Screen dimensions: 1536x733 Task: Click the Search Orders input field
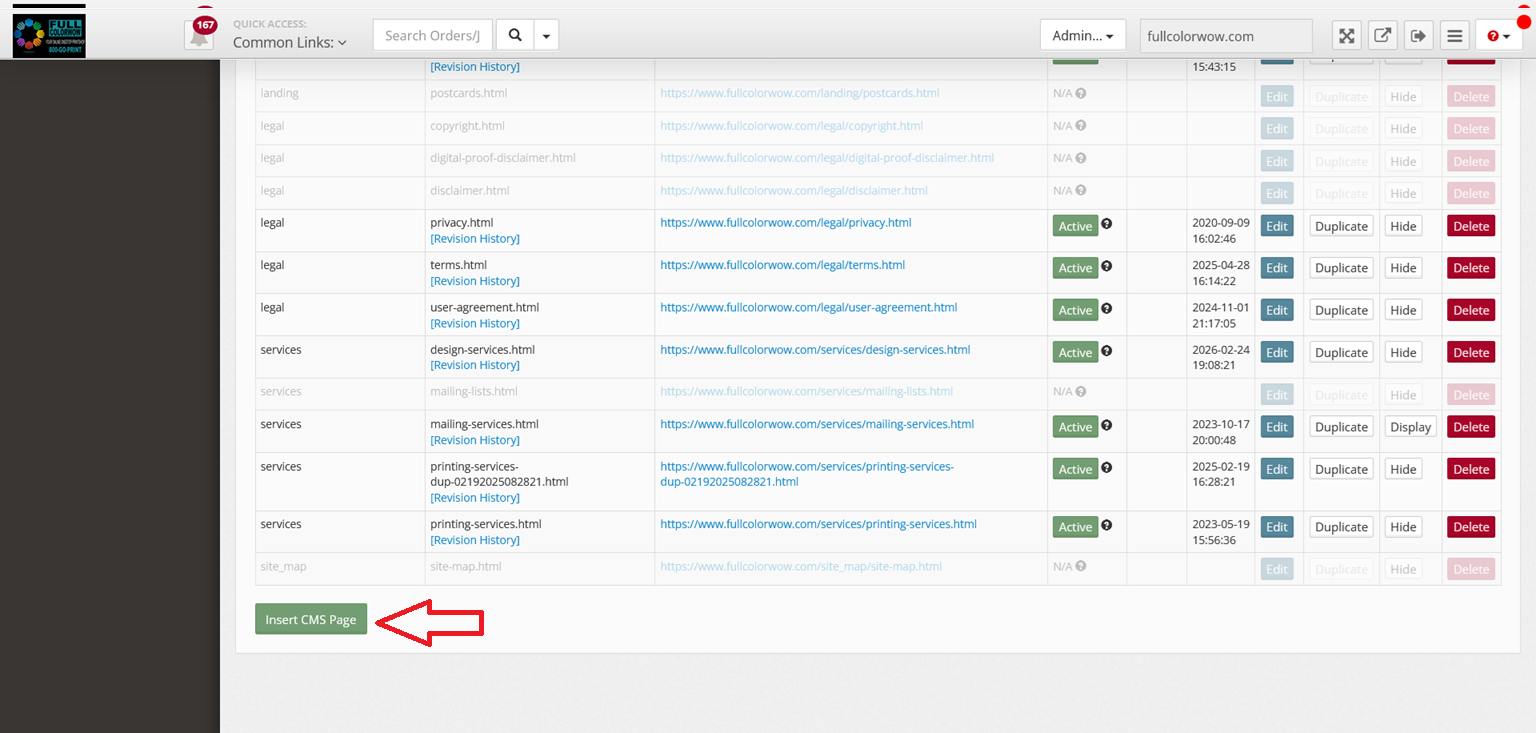pyautogui.click(x=432, y=35)
